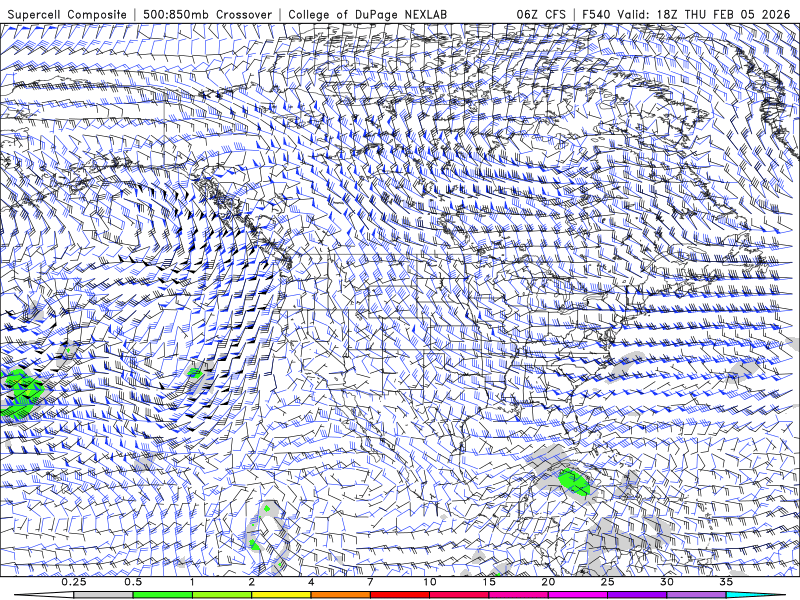Pick the bright green color bar segment

(x=163, y=595)
